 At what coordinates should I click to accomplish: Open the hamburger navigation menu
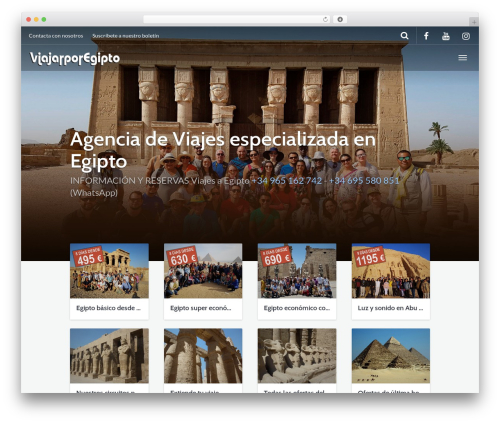(x=462, y=58)
